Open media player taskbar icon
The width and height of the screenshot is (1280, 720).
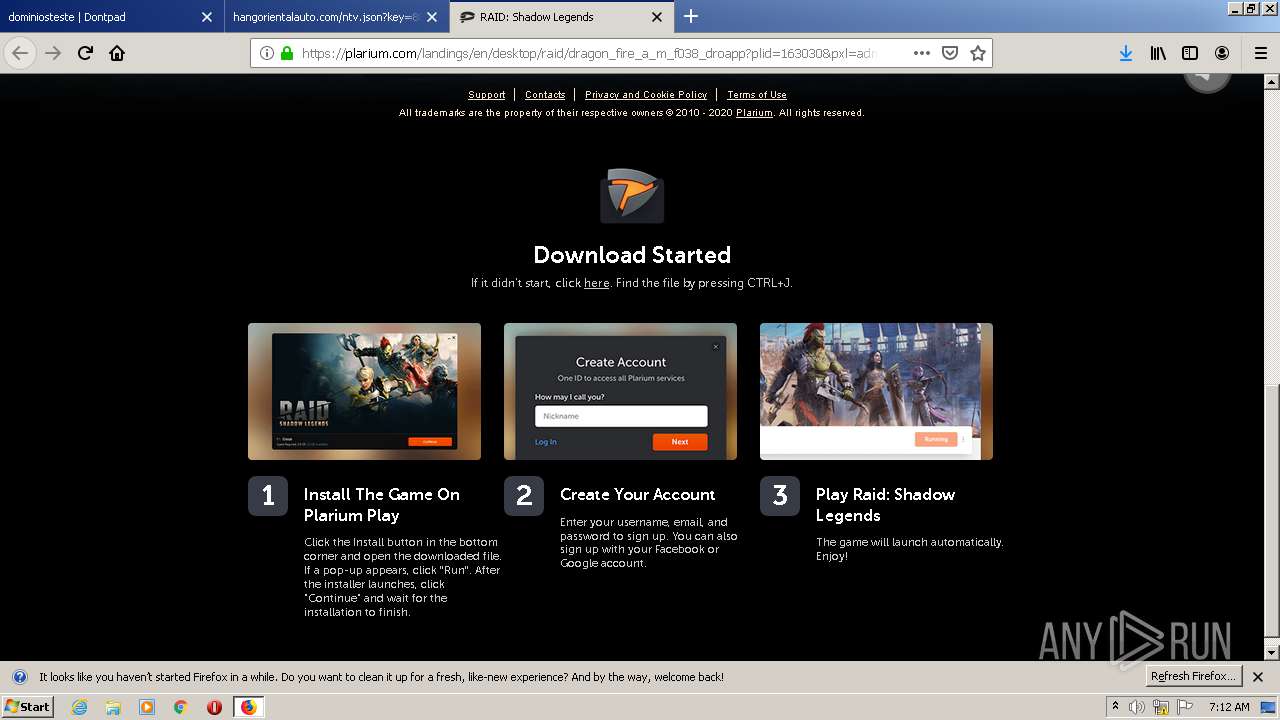pos(147,707)
